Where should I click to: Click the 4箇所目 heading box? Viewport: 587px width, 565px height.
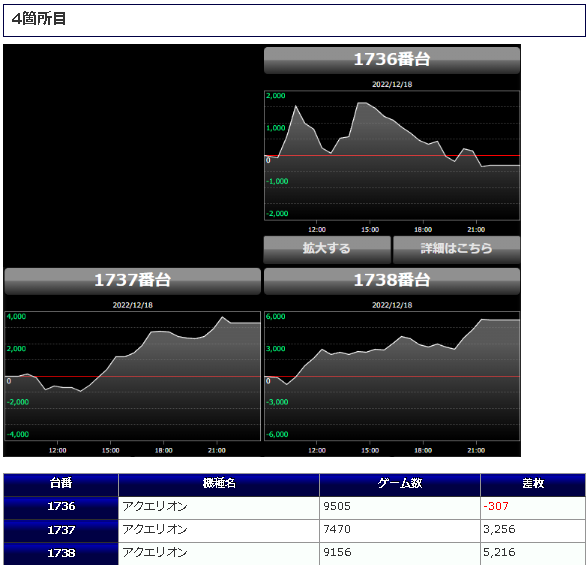[294, 20]
